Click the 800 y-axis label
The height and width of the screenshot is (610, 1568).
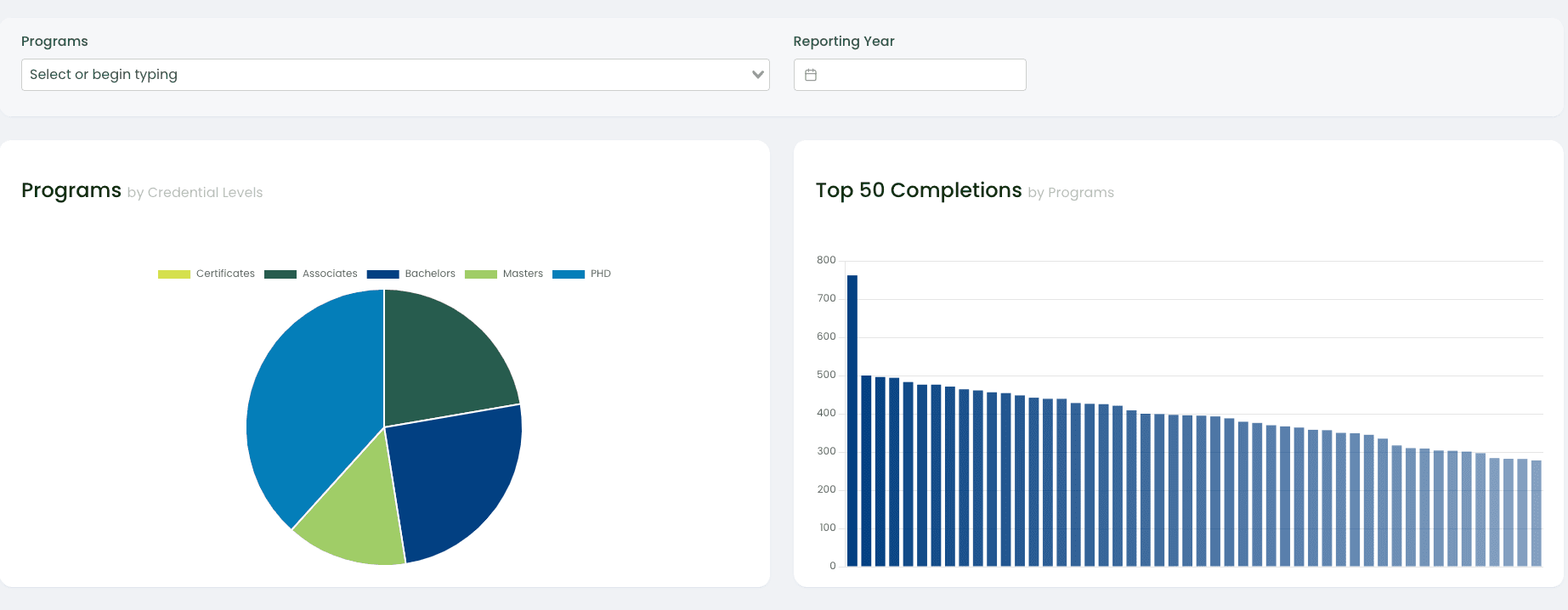(x=826, y=260)
